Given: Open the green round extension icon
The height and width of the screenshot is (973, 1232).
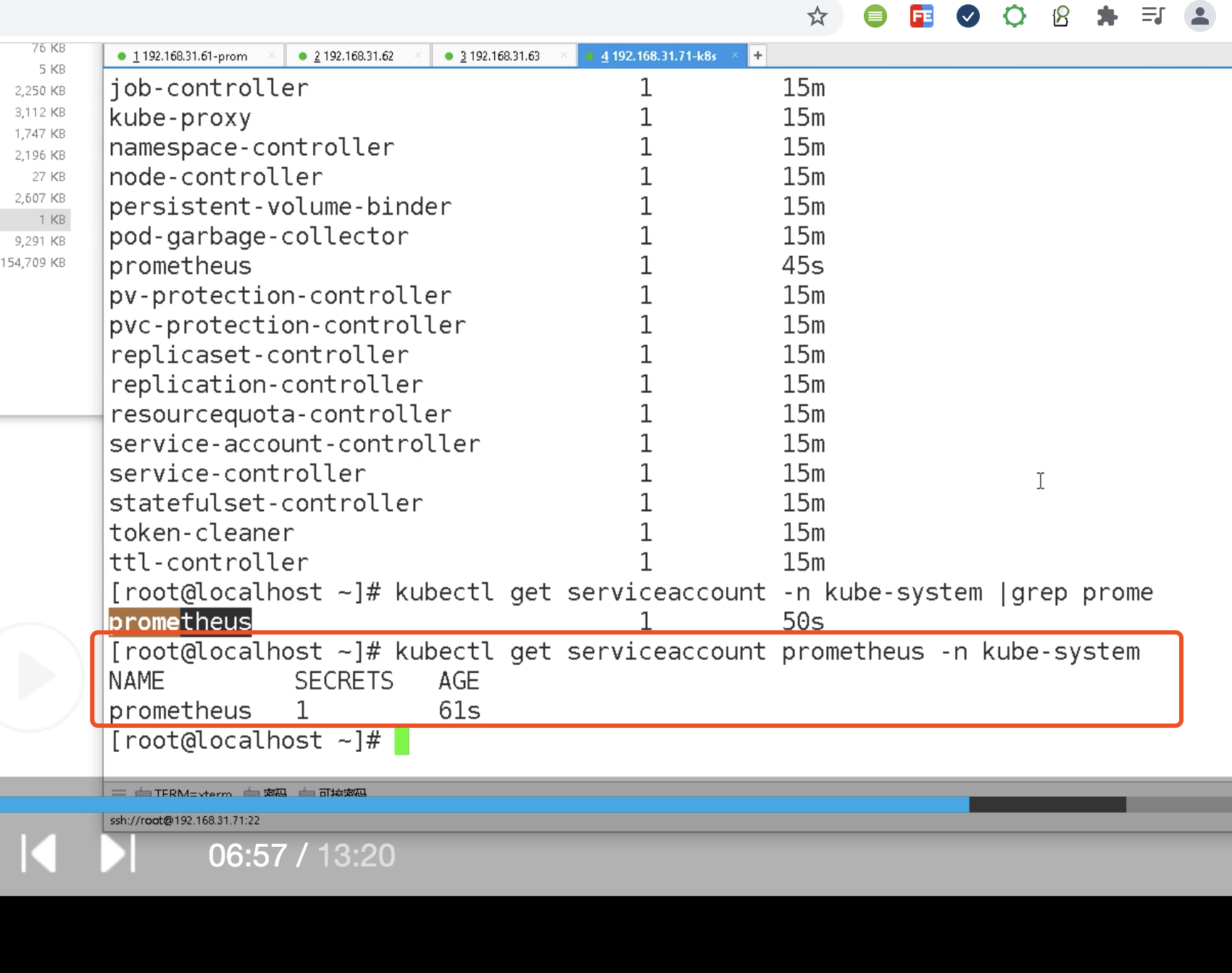Looking at the screenshot, I should pyautogui.click(x=875, y=16).
